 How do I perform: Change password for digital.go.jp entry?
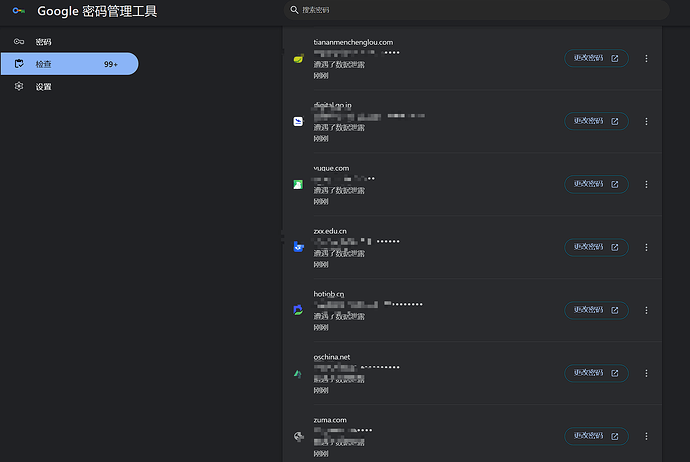596,121
